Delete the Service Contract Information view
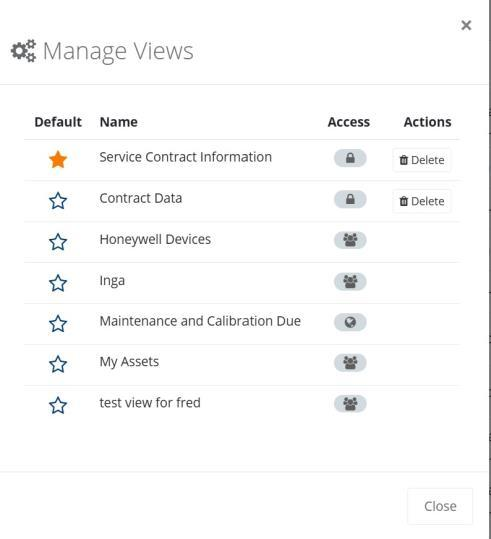 coord(422,160)
